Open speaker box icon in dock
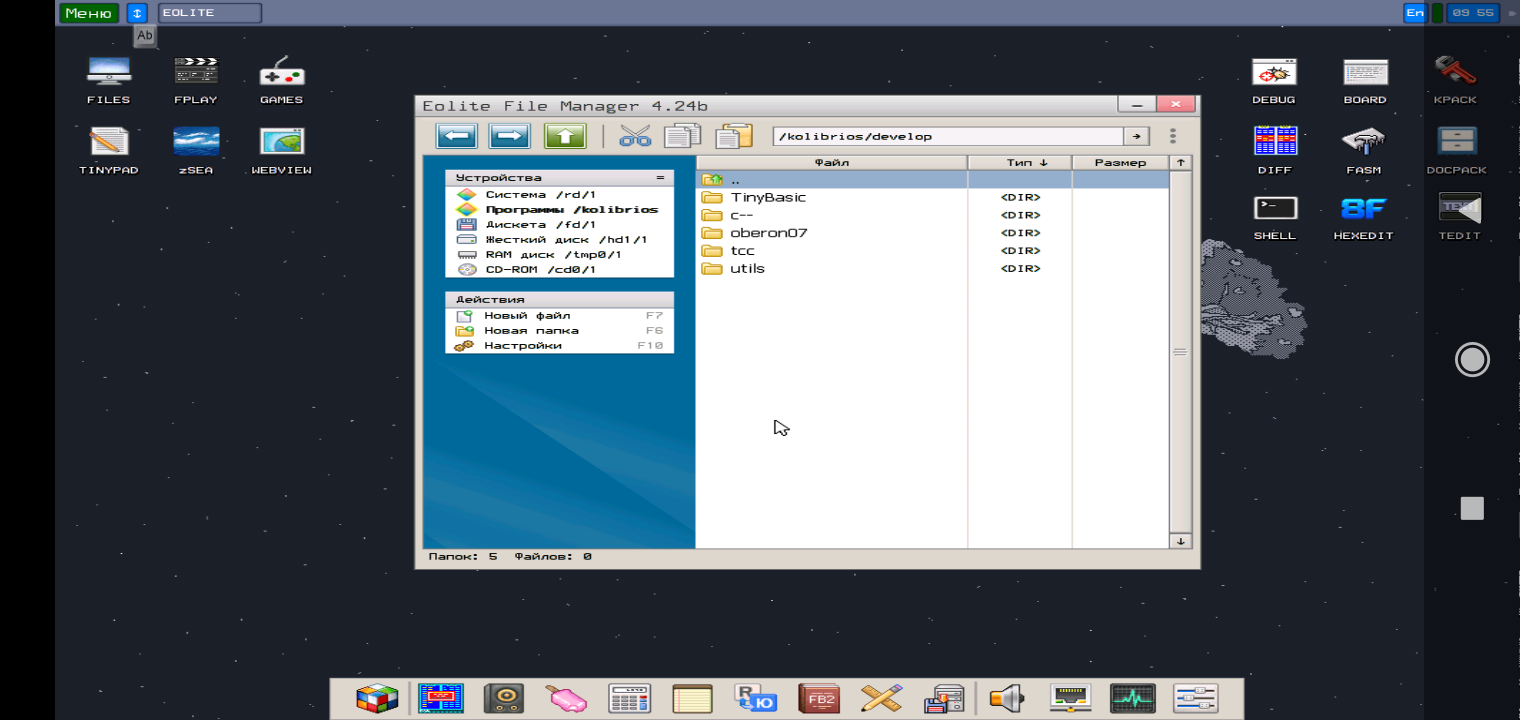Screen dimensions: 1520x720 [x=503, y=698]
